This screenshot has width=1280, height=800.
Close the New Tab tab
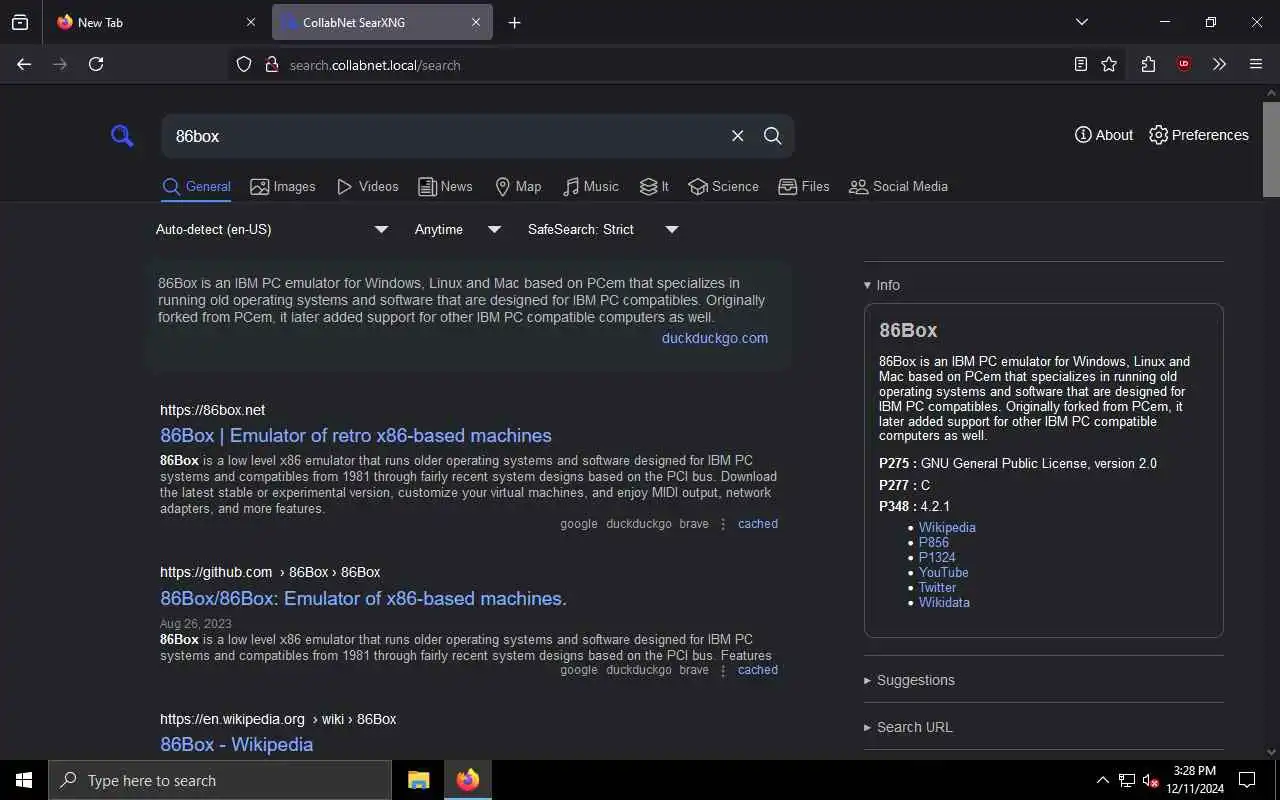click(x=251, y=22)
